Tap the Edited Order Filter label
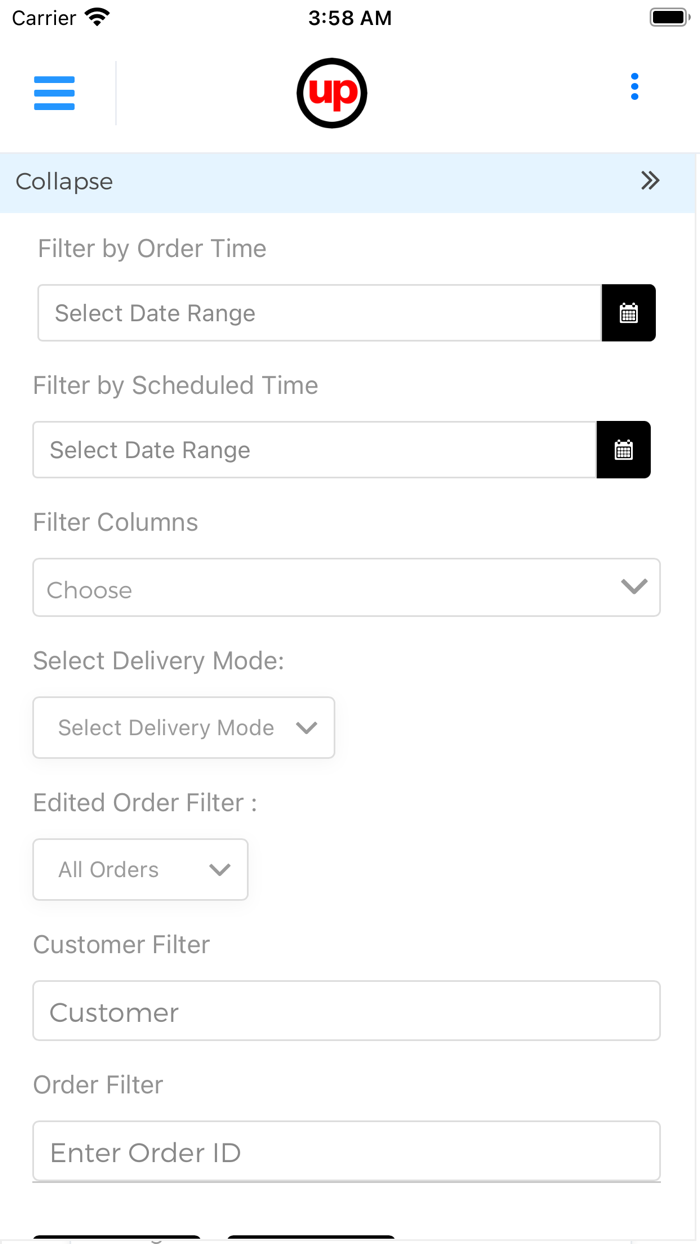Image resolution: width=700 pixels, height=1244 pixels. click(x=145, y=803)
